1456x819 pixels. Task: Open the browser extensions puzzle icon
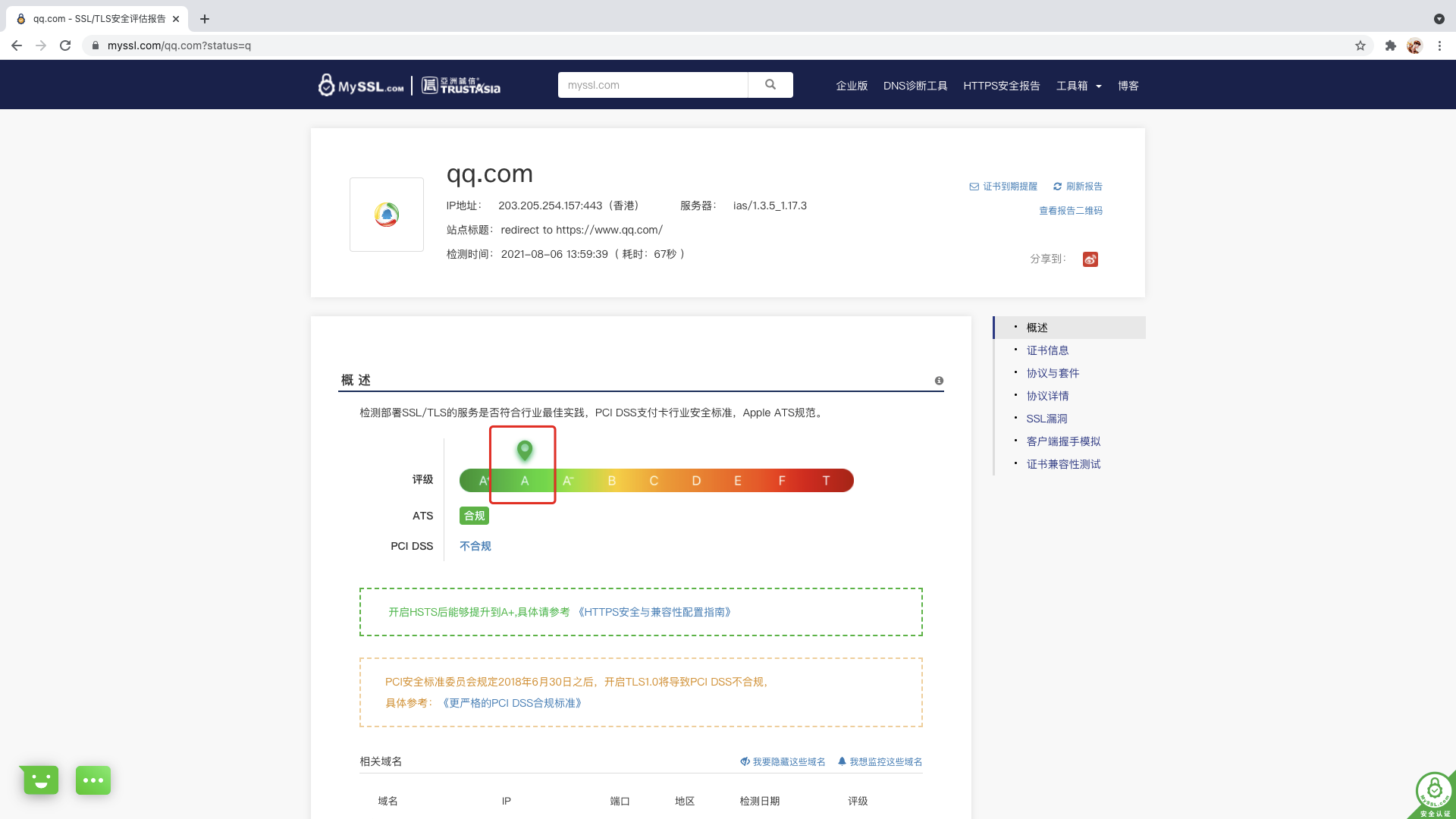pos(1390,45)
